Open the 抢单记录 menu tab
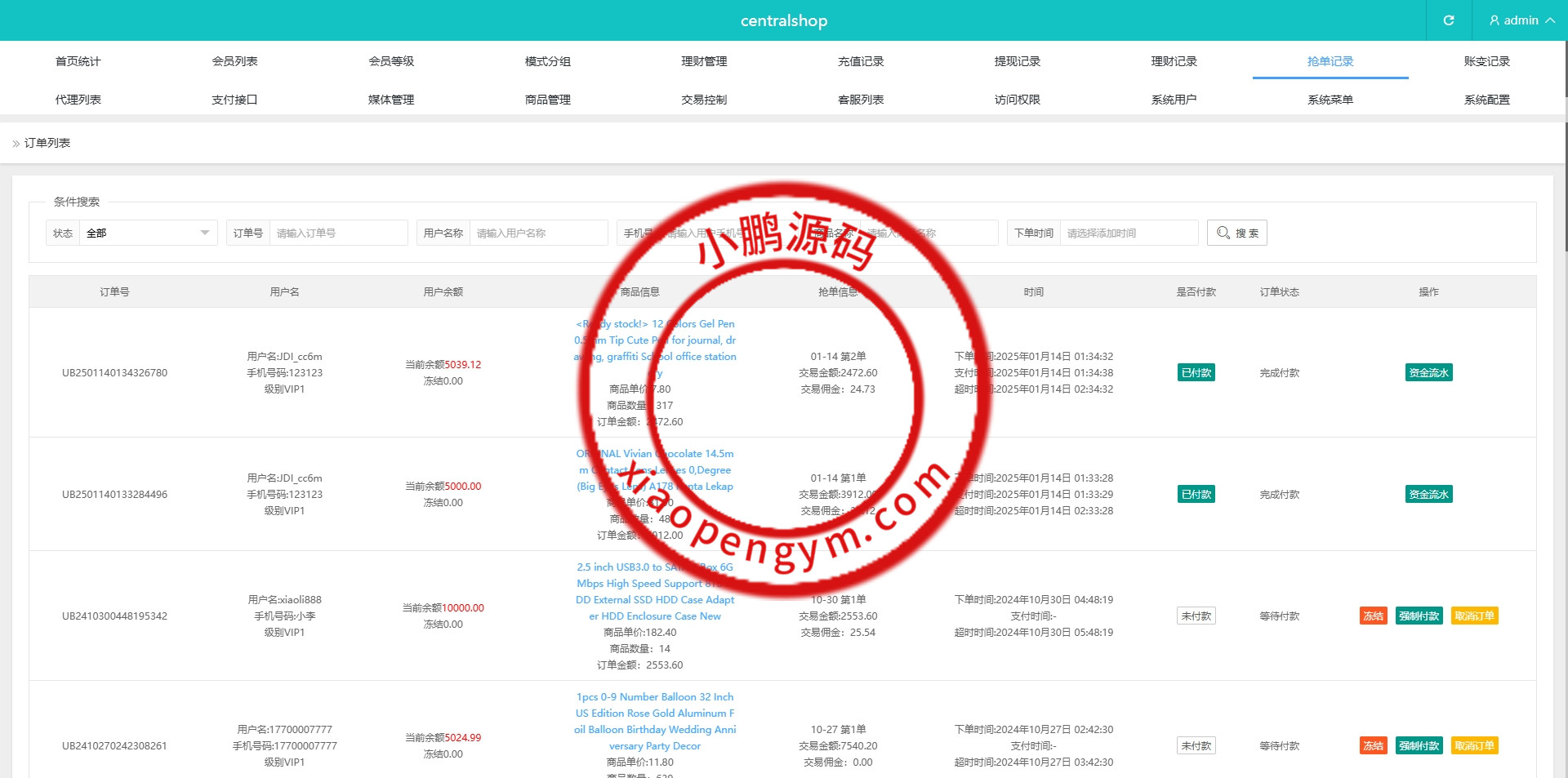 tap(1330, 61)
